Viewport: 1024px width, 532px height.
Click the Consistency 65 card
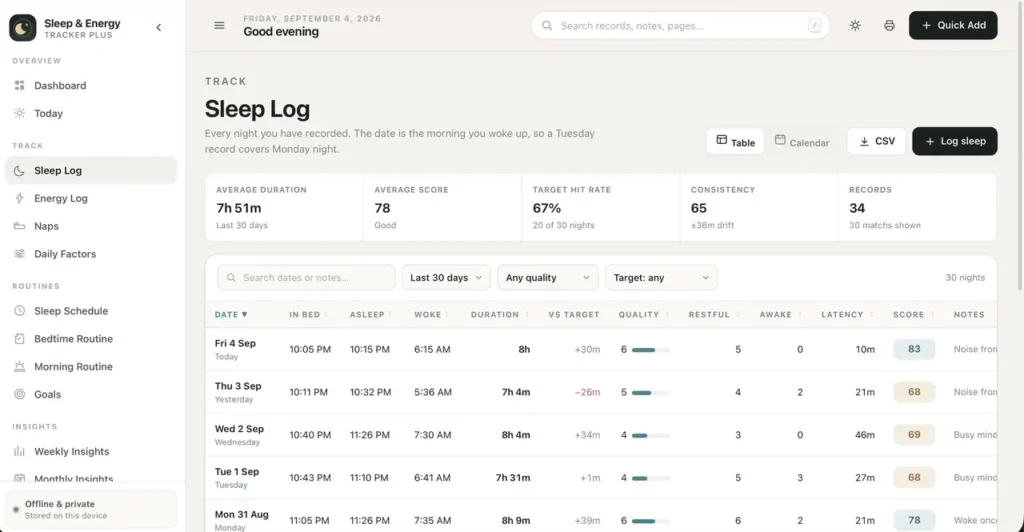pyautogui.click(x=759, y=208)
